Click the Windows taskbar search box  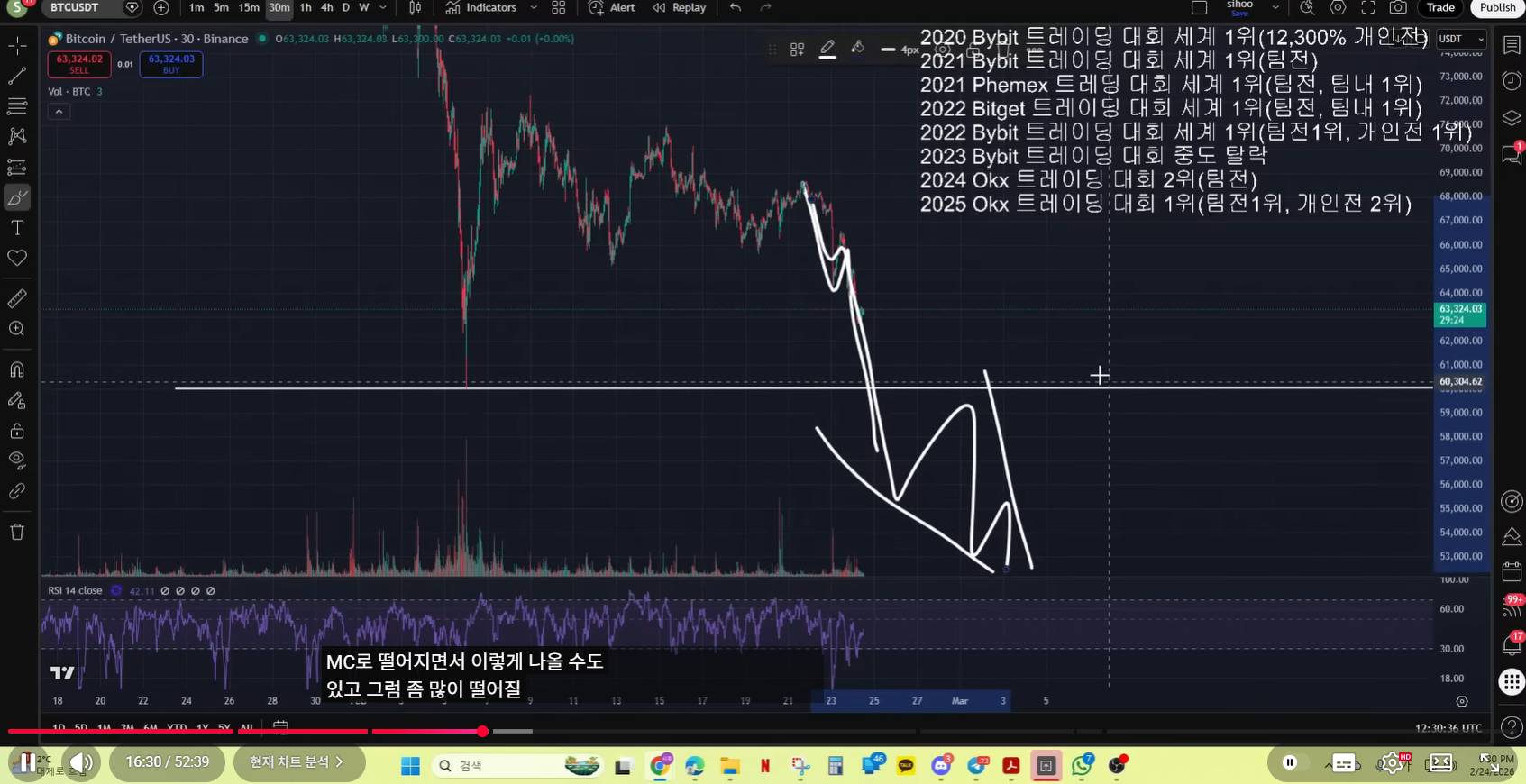[517, 765]
